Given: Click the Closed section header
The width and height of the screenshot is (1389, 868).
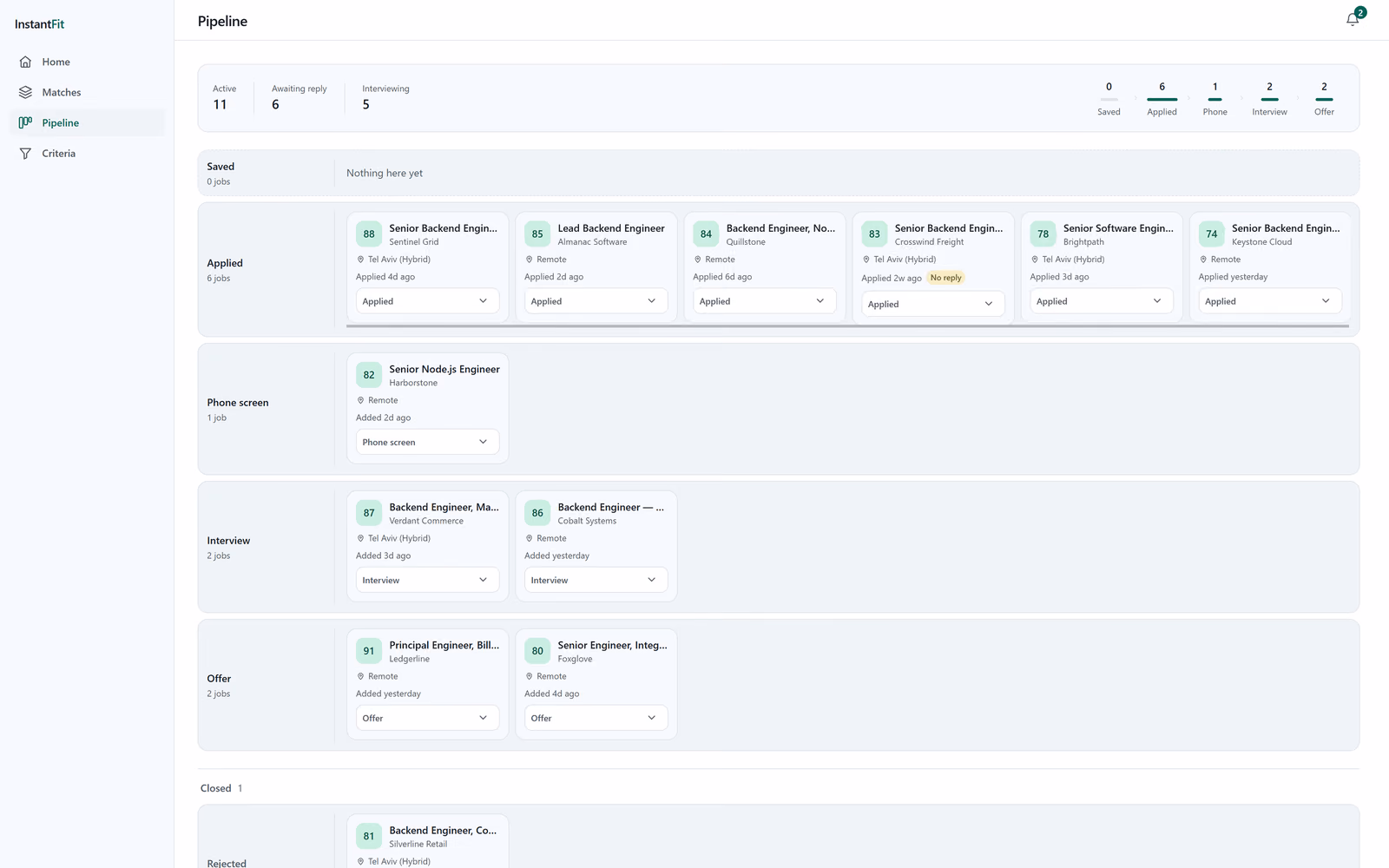Looking at the screenshot, I should (221, 788).
